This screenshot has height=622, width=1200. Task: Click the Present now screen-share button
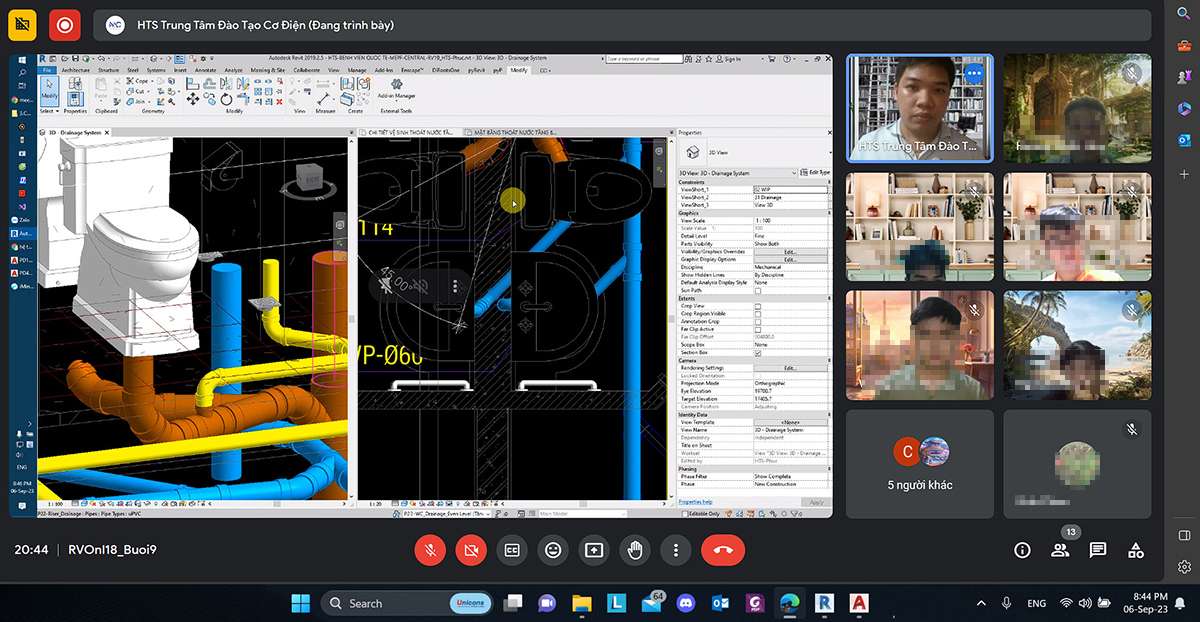(594, 550)
